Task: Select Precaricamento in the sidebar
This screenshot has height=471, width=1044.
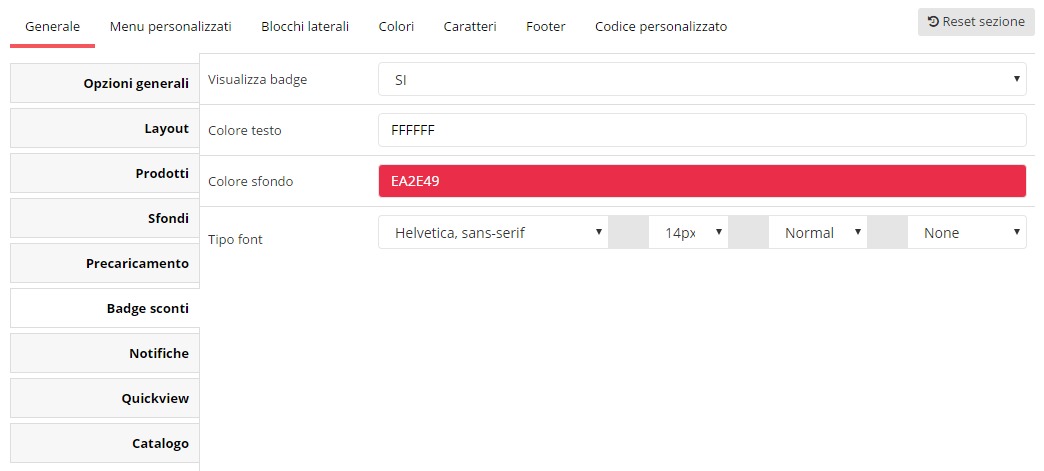Action: pos(105,263)
